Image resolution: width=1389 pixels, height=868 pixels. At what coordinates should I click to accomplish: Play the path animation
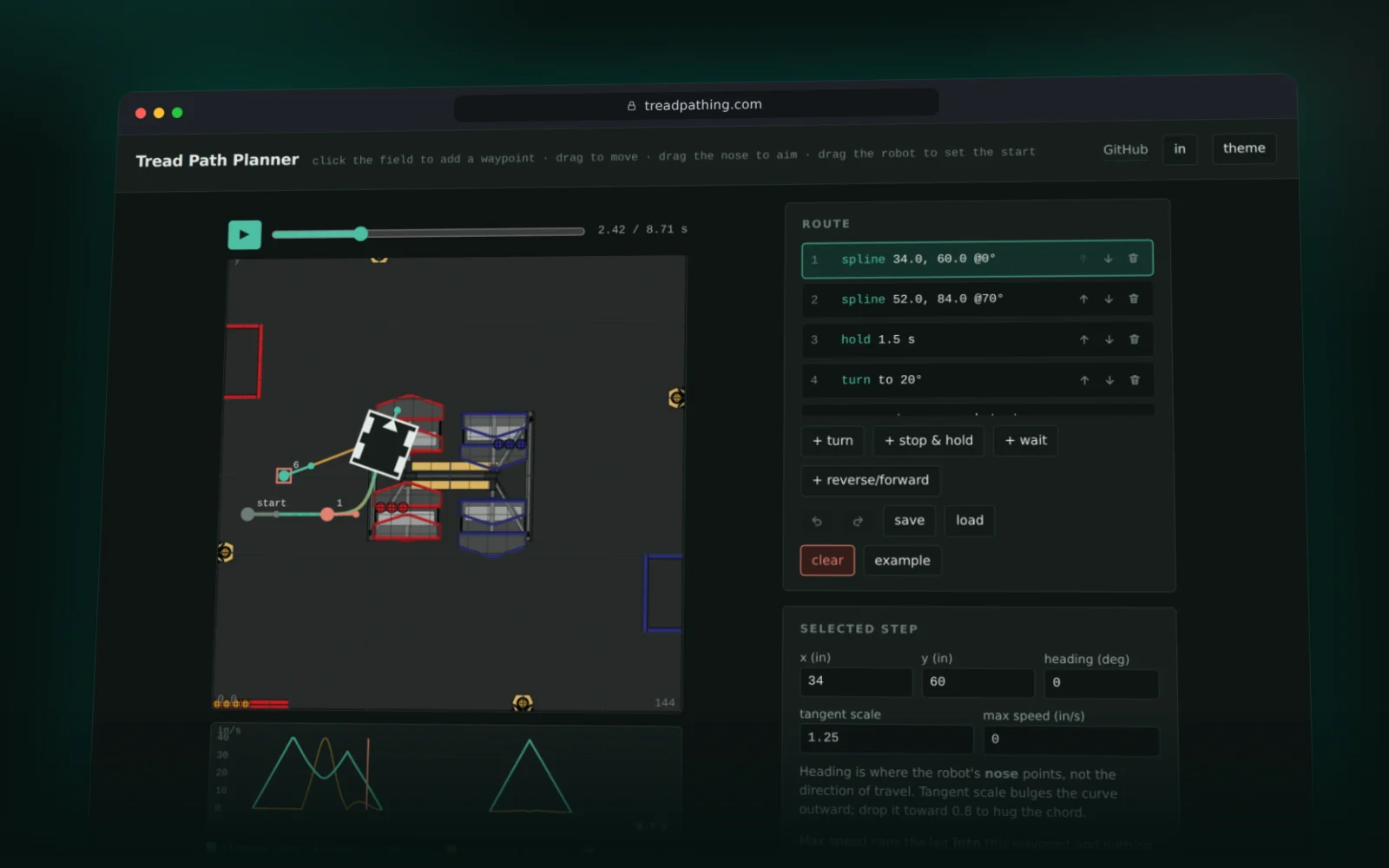point(244,234)
